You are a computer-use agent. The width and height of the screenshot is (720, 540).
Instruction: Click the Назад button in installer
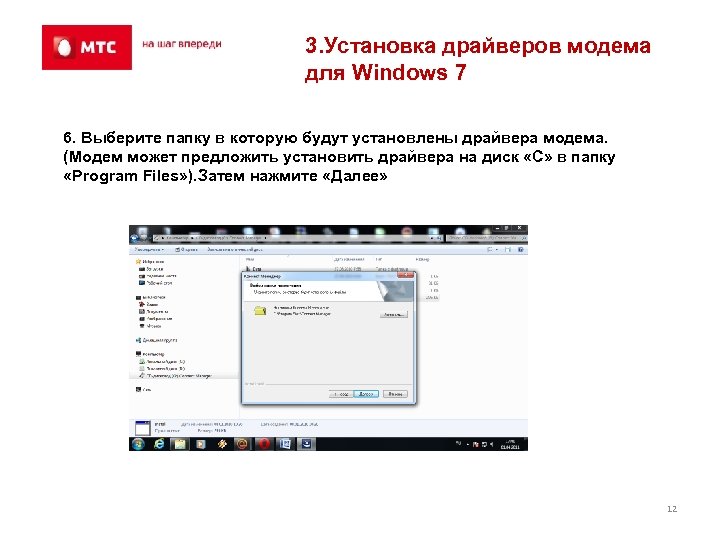pos(341,394)
